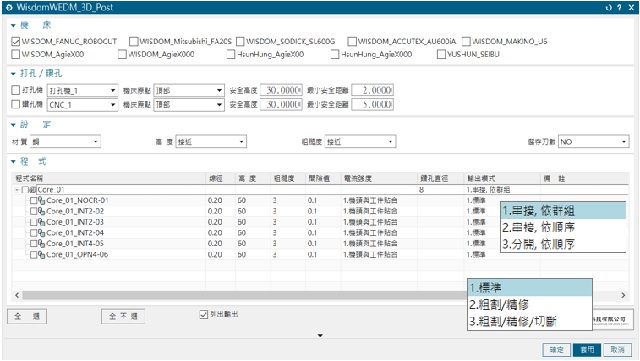Collapse the 程式 section
This screenshot has height=361, width=640.
point(13,162)
